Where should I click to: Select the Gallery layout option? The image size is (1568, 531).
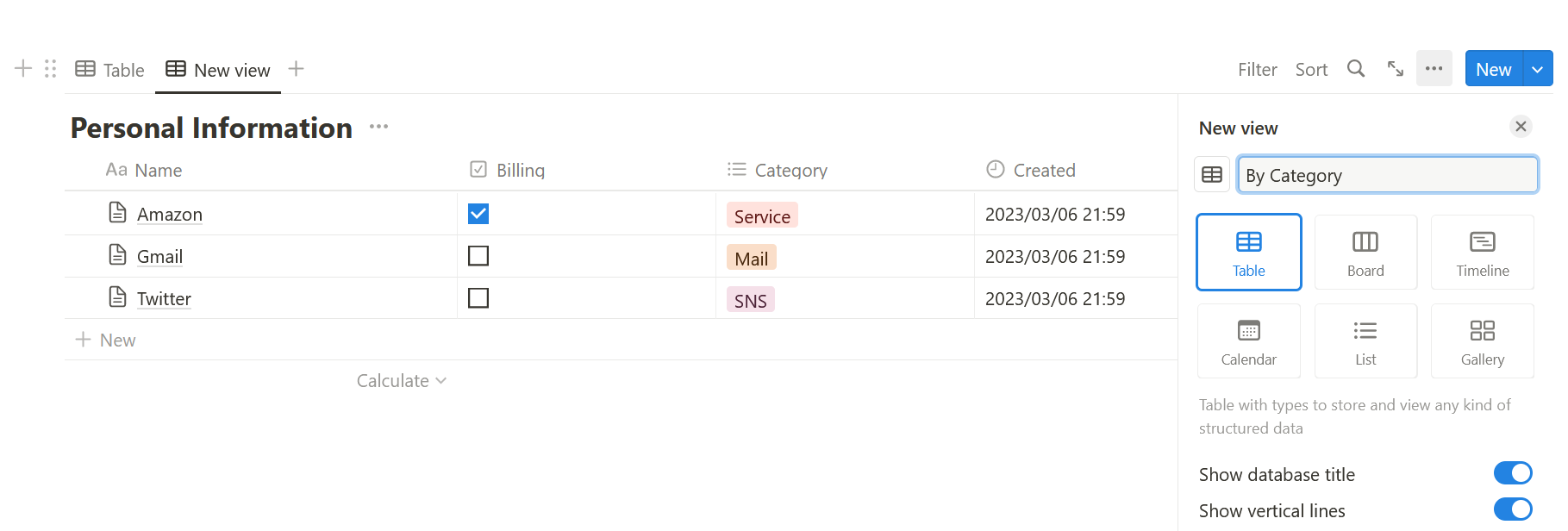click(x=1483, y=340)
